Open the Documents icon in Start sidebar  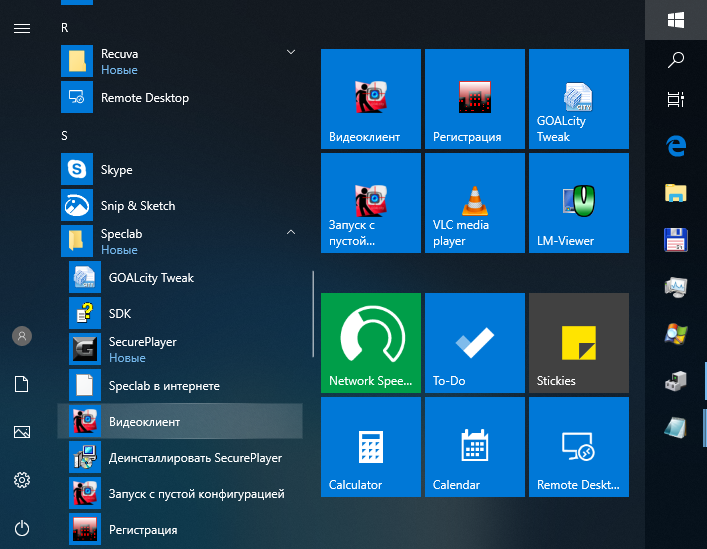tap(22, 384)
